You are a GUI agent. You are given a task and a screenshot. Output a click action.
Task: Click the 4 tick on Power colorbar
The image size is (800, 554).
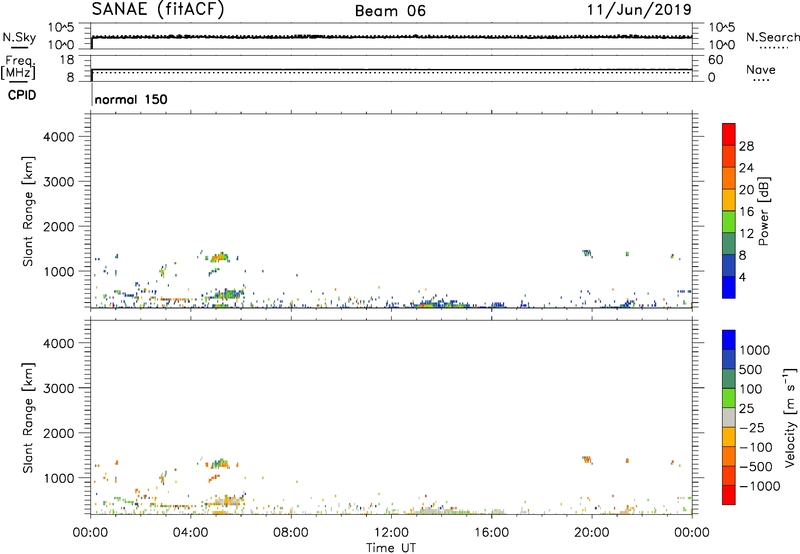[x=743, y=277]
